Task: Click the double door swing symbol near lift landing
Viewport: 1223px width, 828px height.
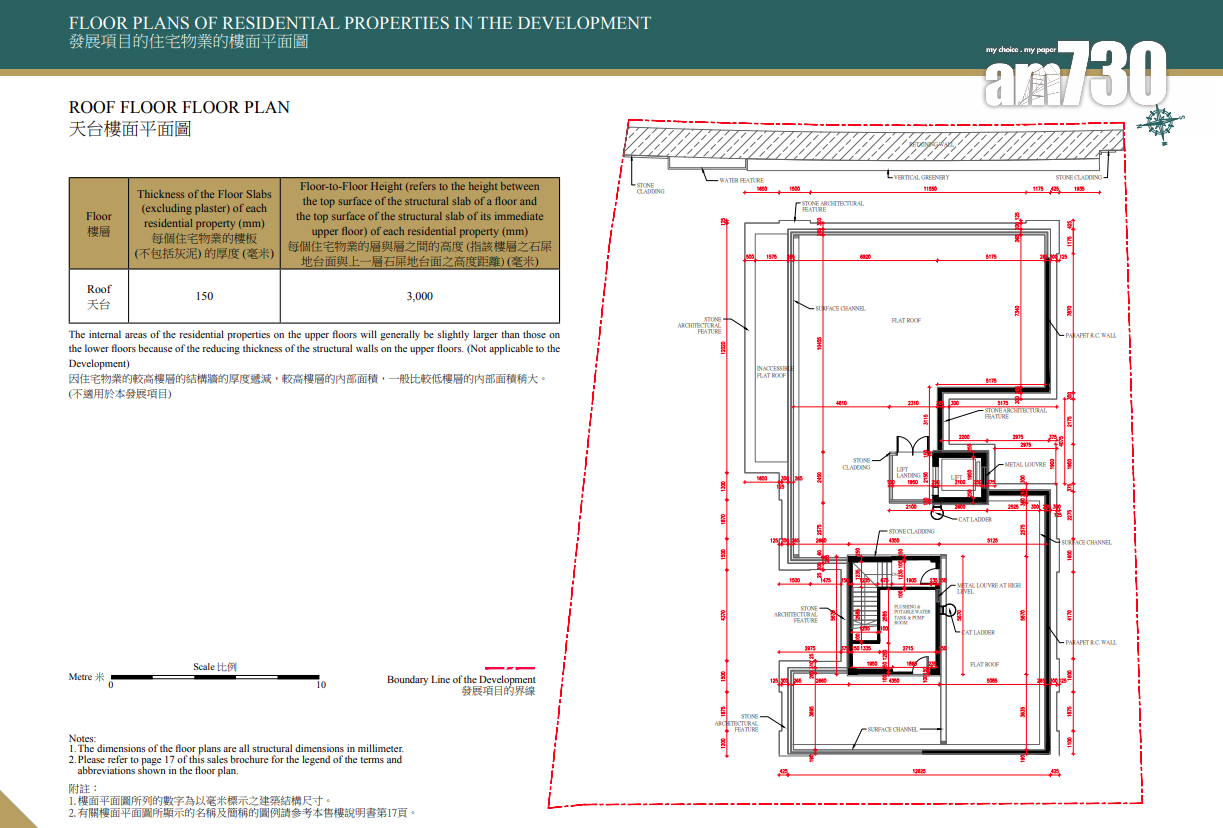Action: coord(911,446)
